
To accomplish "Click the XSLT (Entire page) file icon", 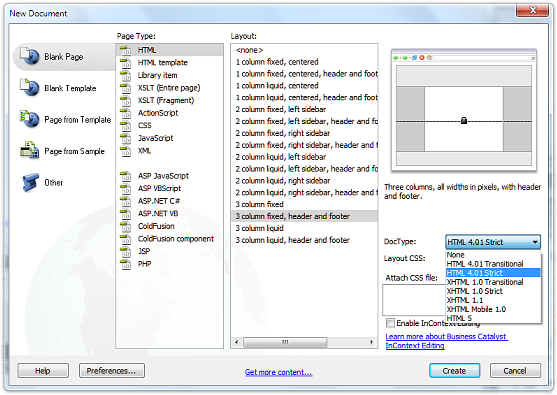I will [x=125, y=88].
